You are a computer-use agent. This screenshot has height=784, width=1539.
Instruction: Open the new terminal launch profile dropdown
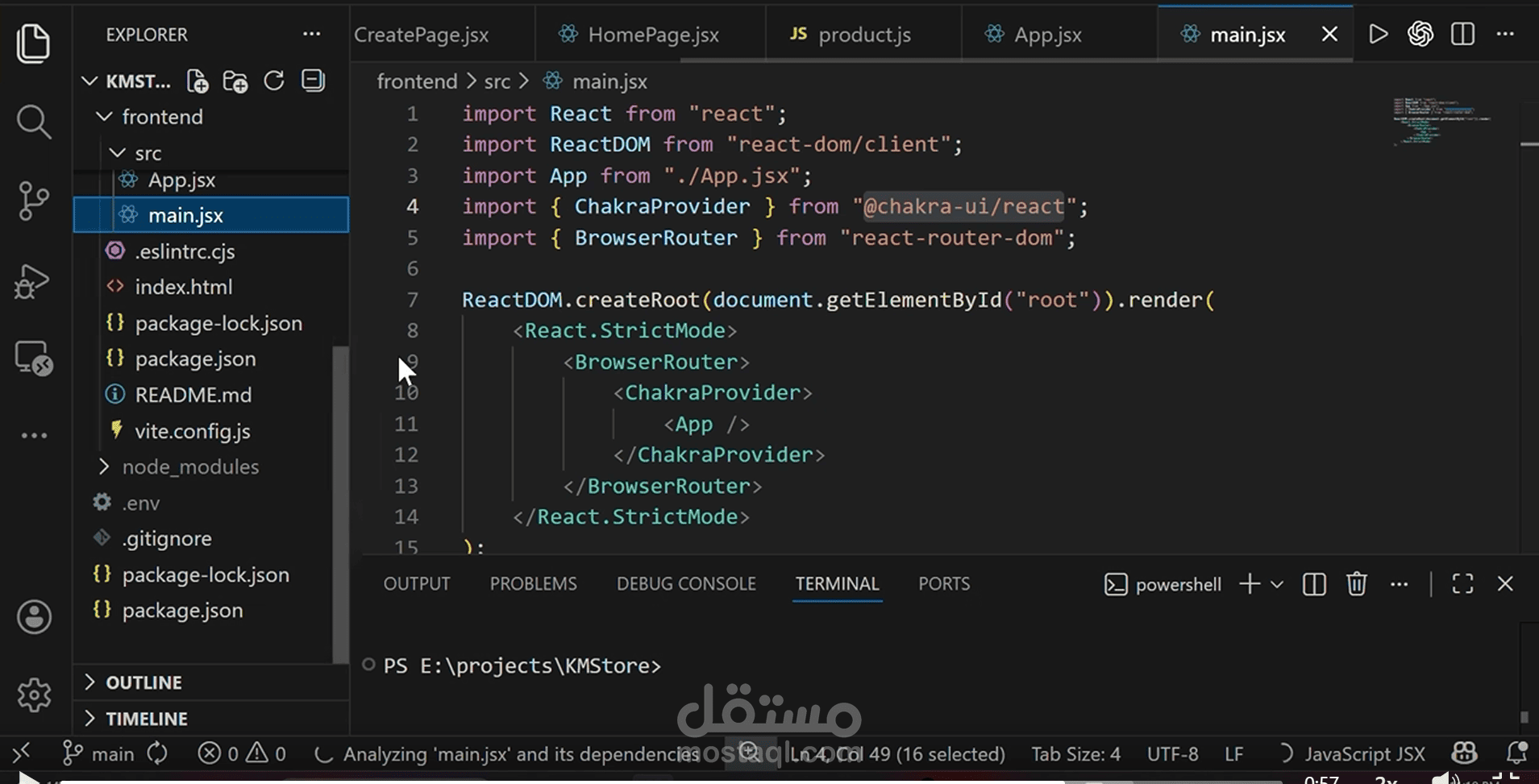(x=1277, y=585)
